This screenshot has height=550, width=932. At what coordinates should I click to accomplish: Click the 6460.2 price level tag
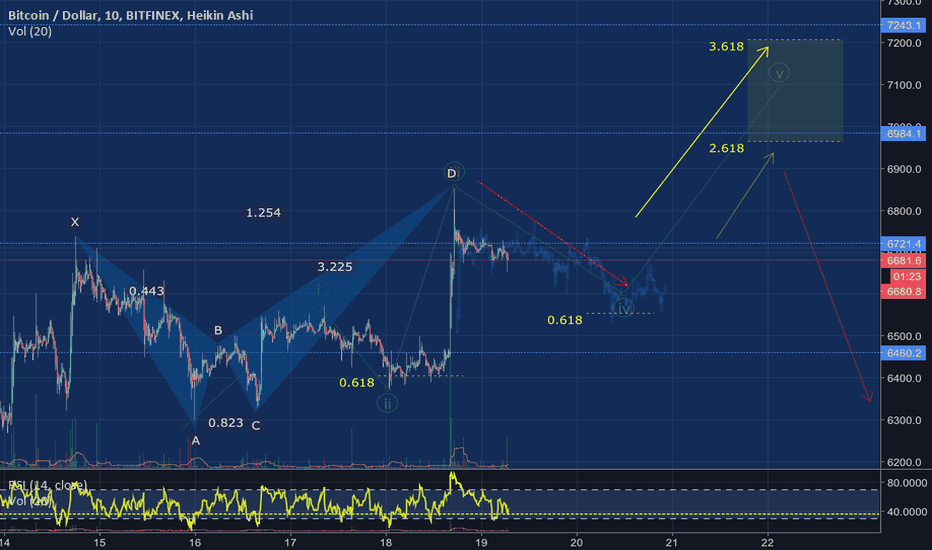(x=903, y=353)
